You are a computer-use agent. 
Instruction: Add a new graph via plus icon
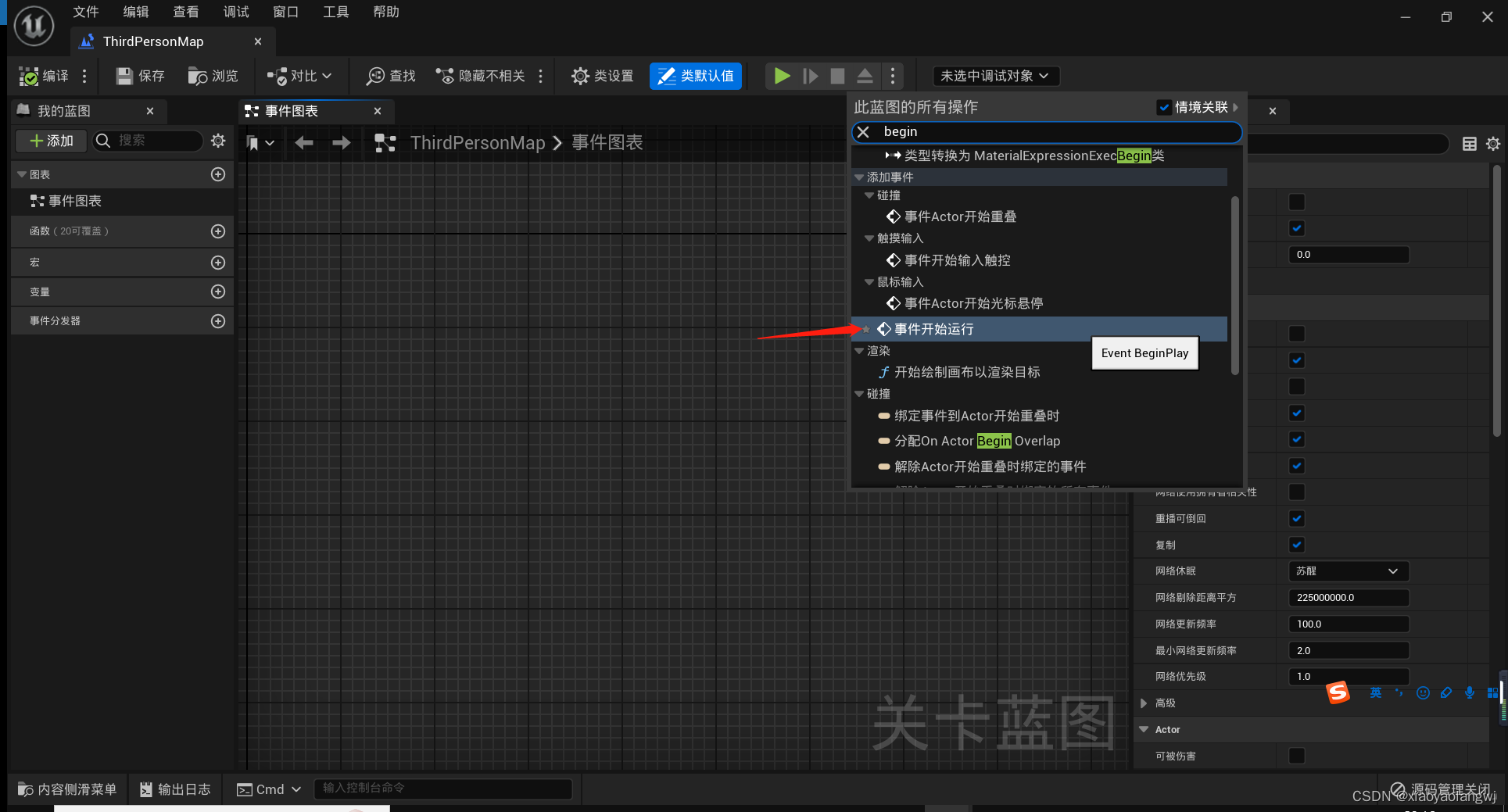[x=218, y=174]
